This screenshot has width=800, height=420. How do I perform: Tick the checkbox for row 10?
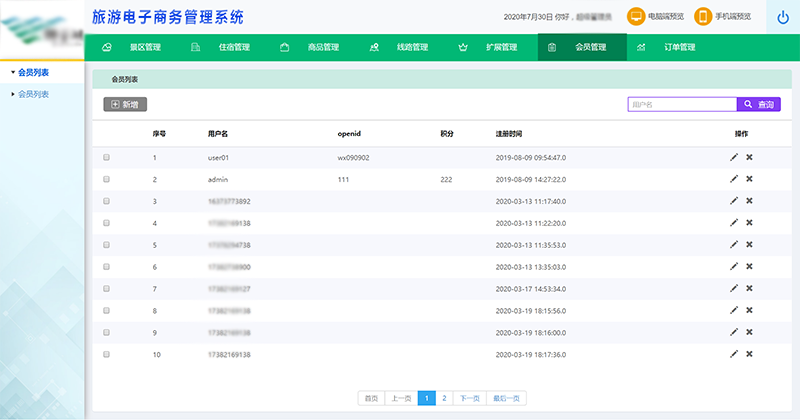tap(107, 354)
